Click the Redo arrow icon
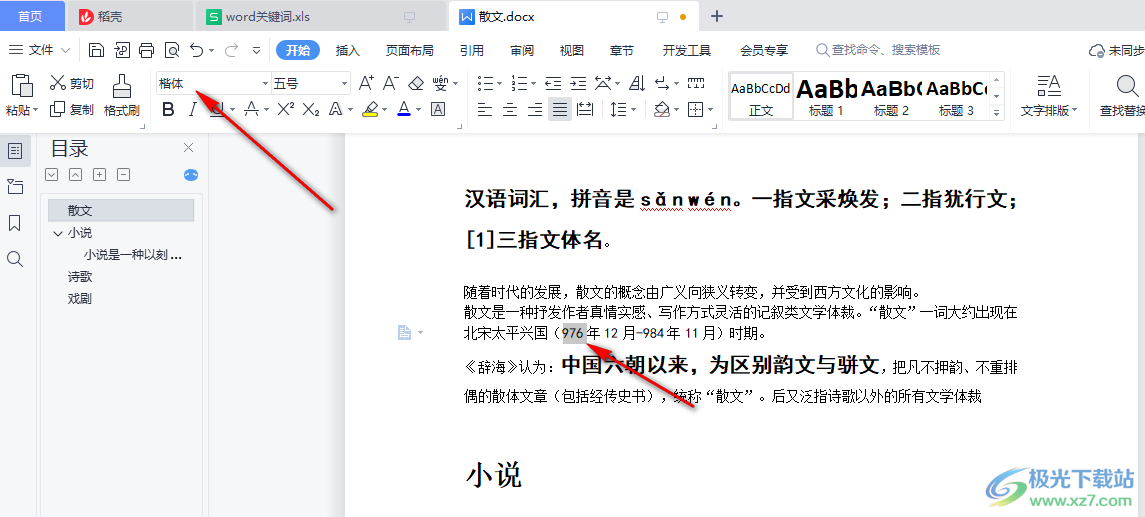 pos(231,50)
